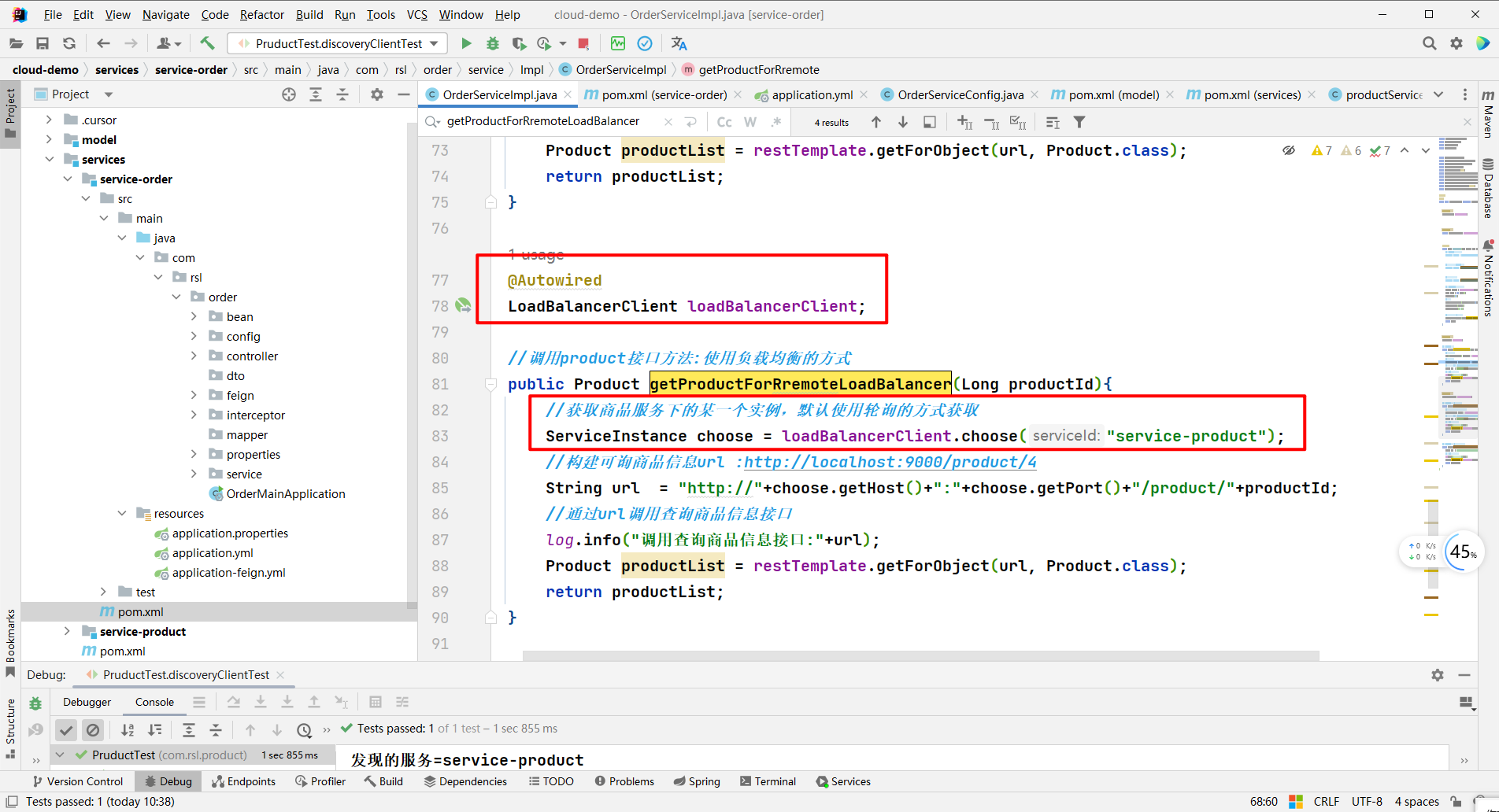Open the VCS menu

coord(416,14)
